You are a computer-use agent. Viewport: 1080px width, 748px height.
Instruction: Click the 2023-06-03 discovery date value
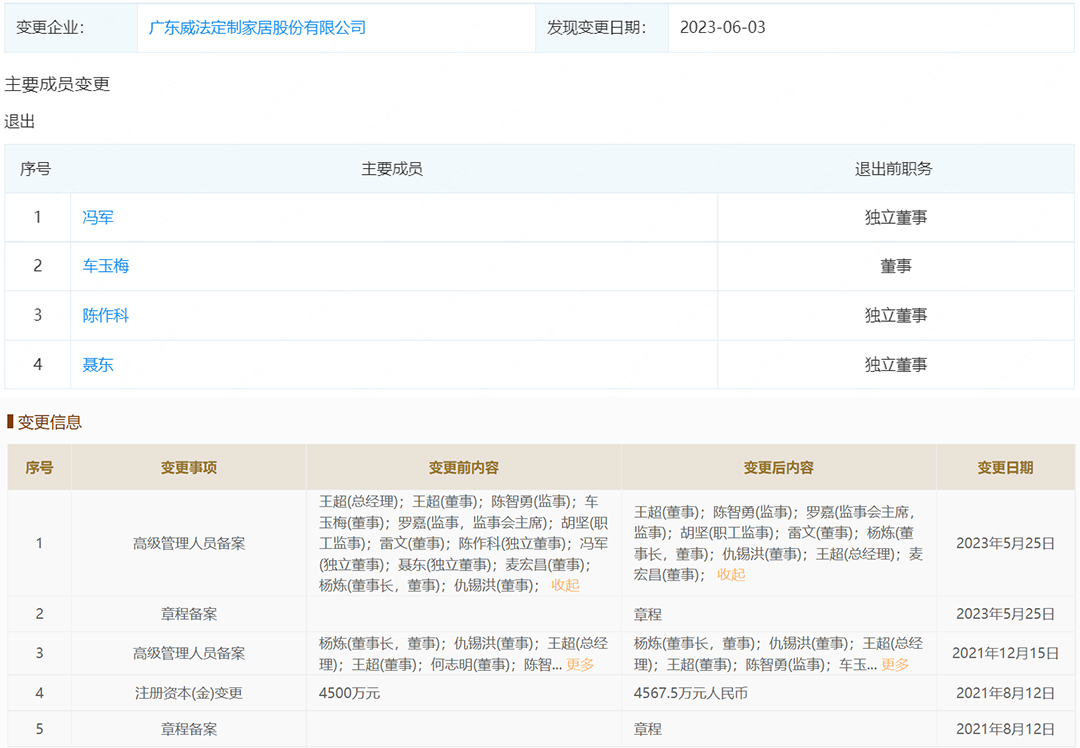[x=723, y=28]
